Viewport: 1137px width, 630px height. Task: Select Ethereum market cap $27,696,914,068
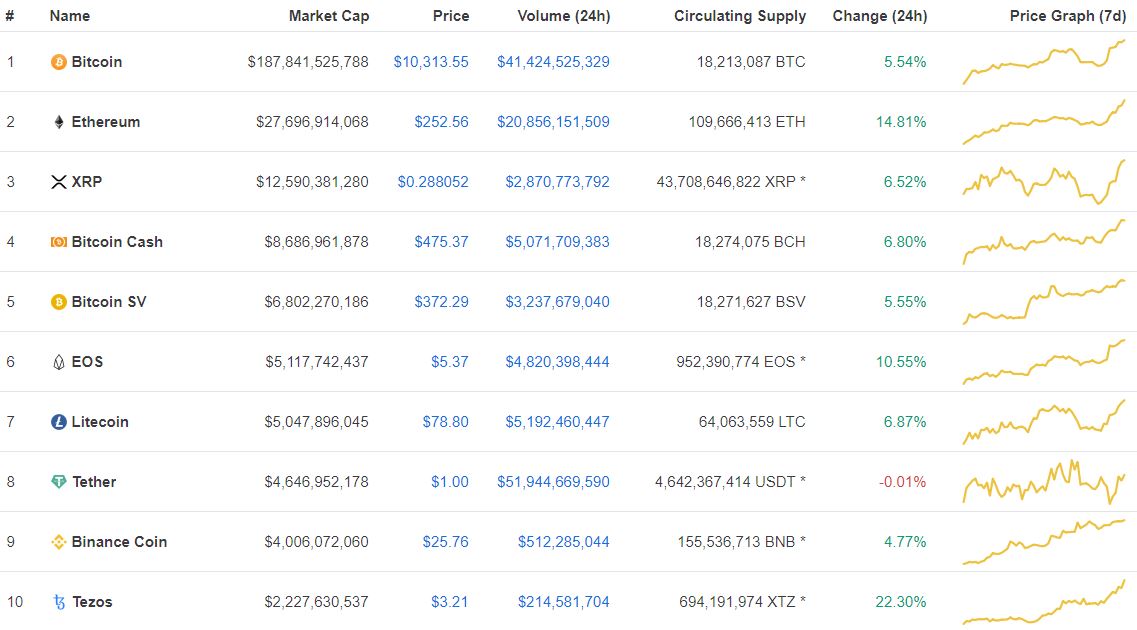313,122
